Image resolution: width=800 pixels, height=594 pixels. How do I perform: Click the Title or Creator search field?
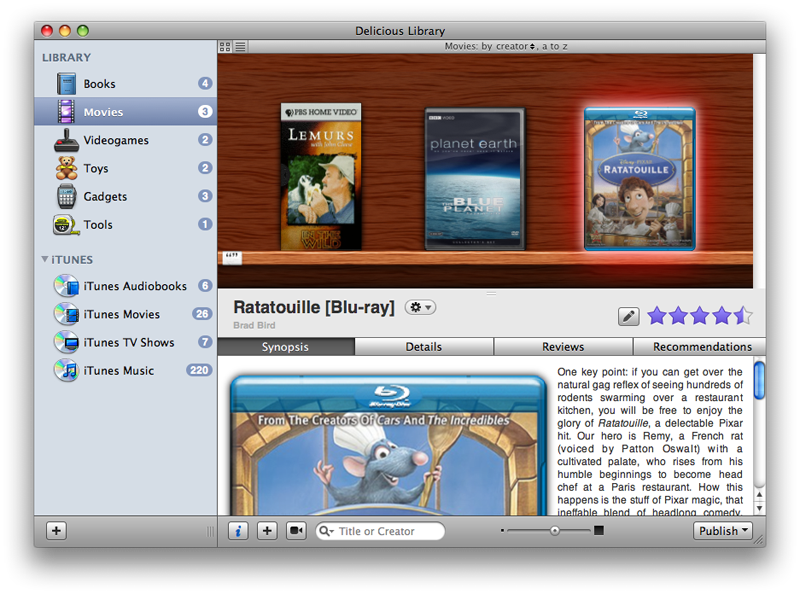click(380, 531)
